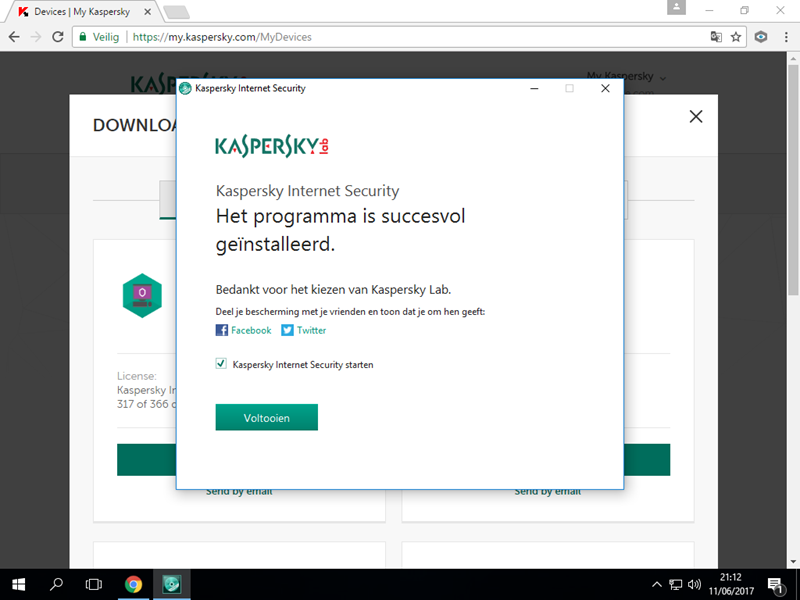This screenshot has width=800, height=600.
Task: Click the my.kaspersky.com address bar
Action: click(400, 37)
